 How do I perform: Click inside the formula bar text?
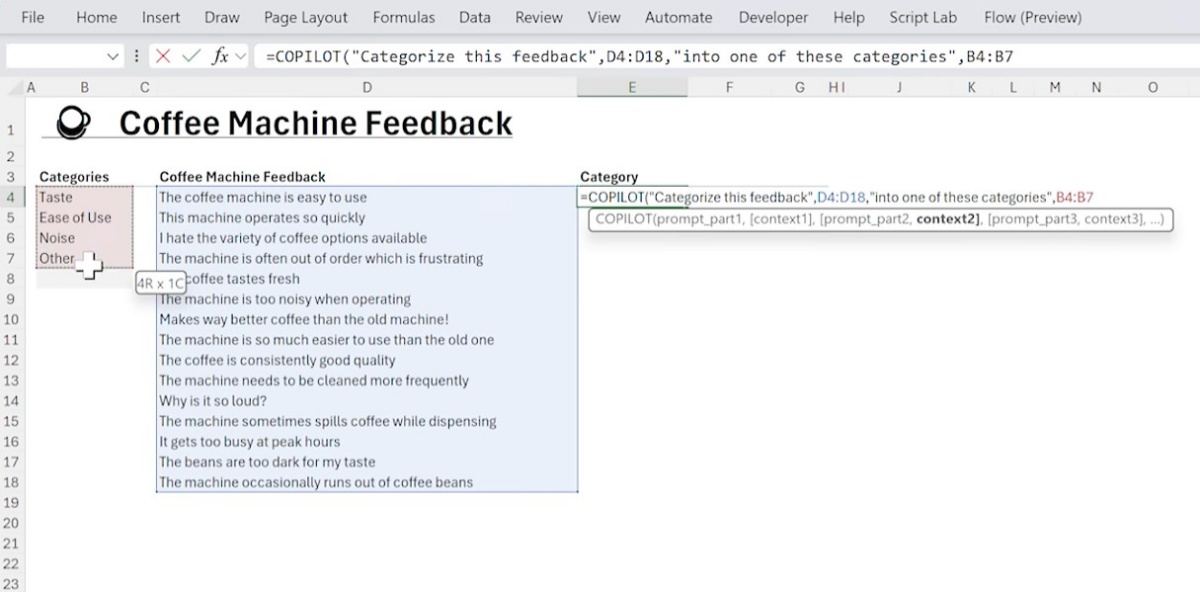coord(640,57)
